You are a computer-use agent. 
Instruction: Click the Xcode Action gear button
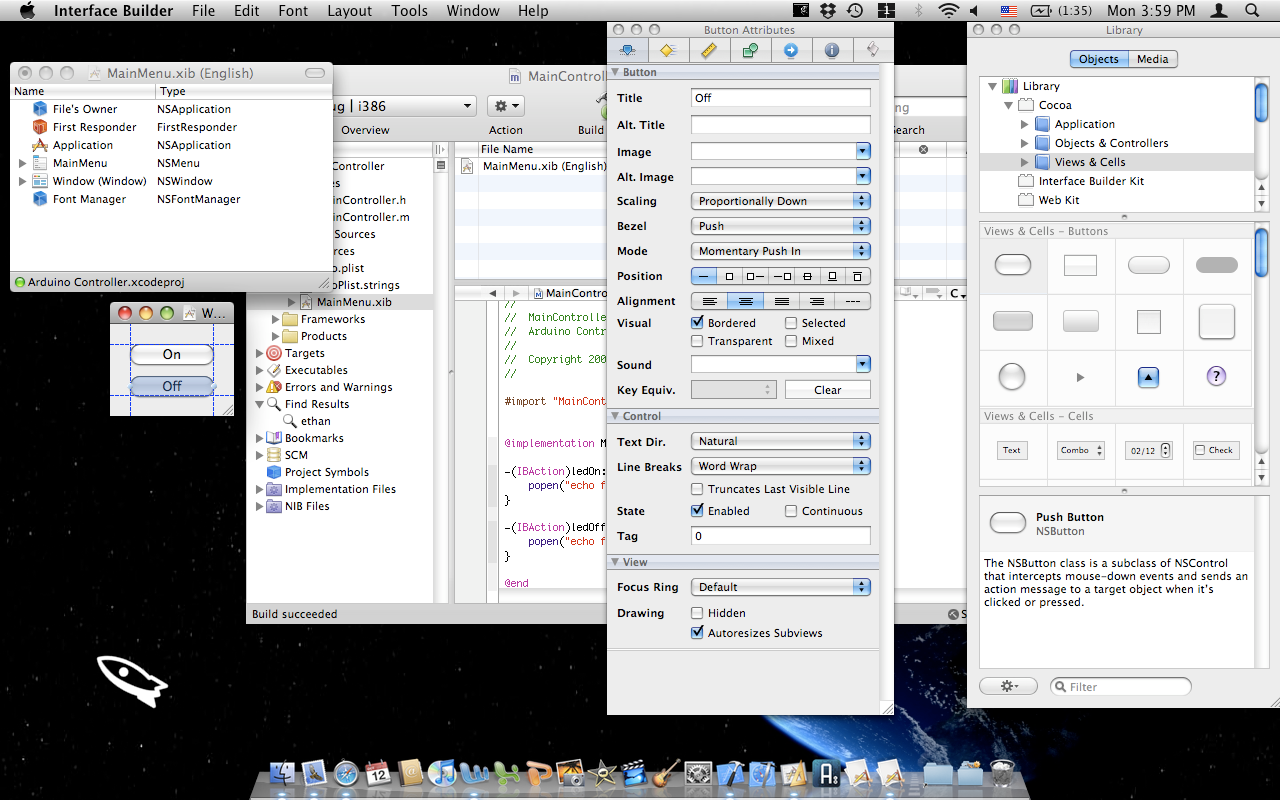[505, 105]
